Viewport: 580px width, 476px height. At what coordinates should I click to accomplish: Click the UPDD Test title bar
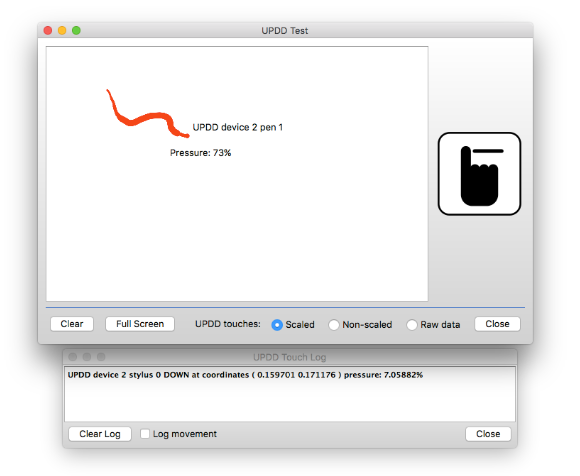pyautogui.click(x=285, y=30)
